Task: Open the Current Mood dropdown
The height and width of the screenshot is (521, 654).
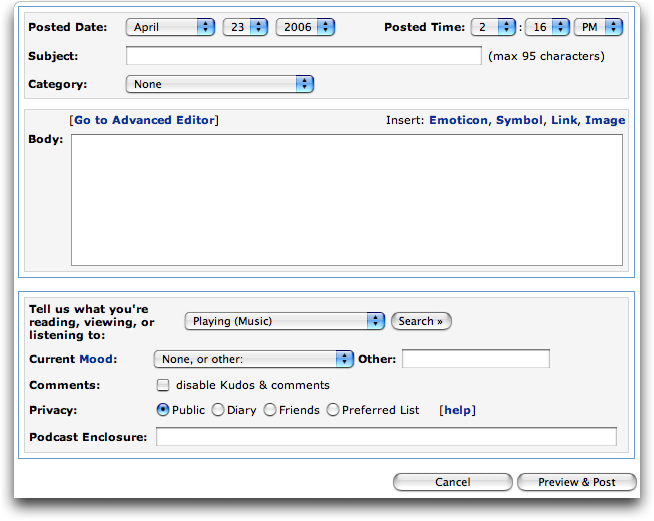Action: [254, 359]
